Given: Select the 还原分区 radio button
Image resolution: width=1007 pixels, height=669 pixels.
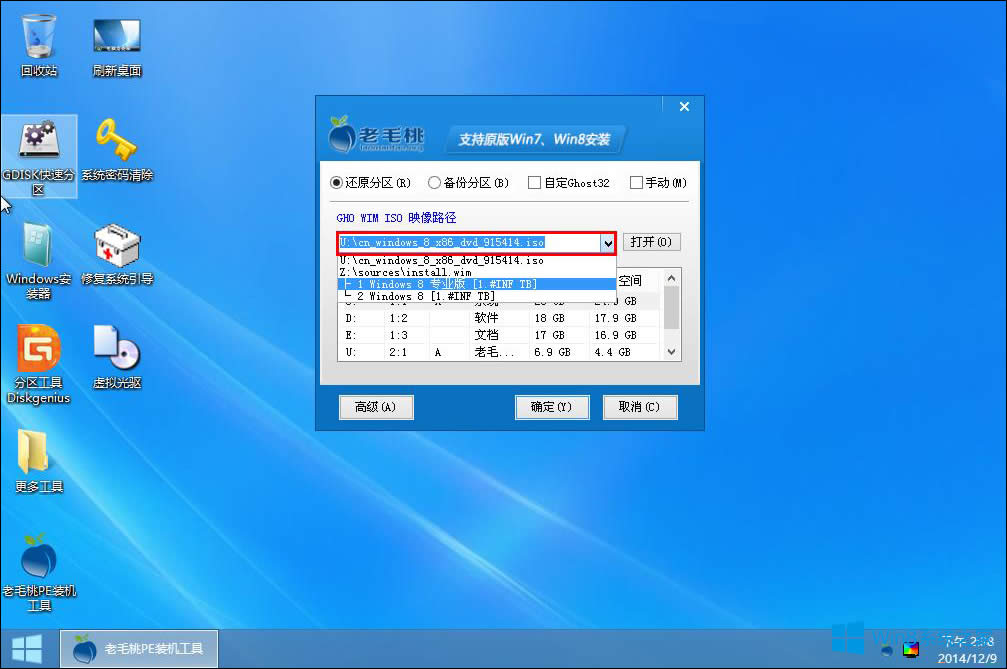Looking at the screenshot, I should point(338,182).
